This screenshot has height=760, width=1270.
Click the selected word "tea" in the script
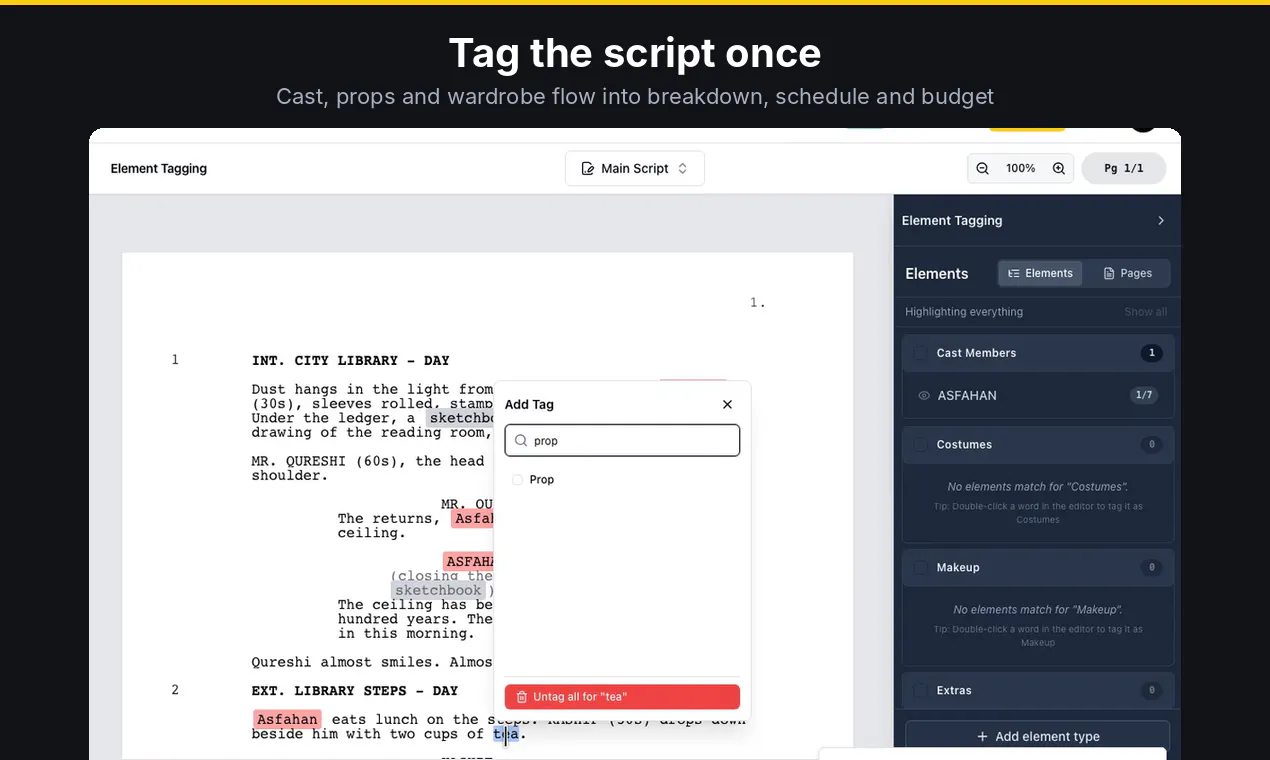click(x=505, y=735)
